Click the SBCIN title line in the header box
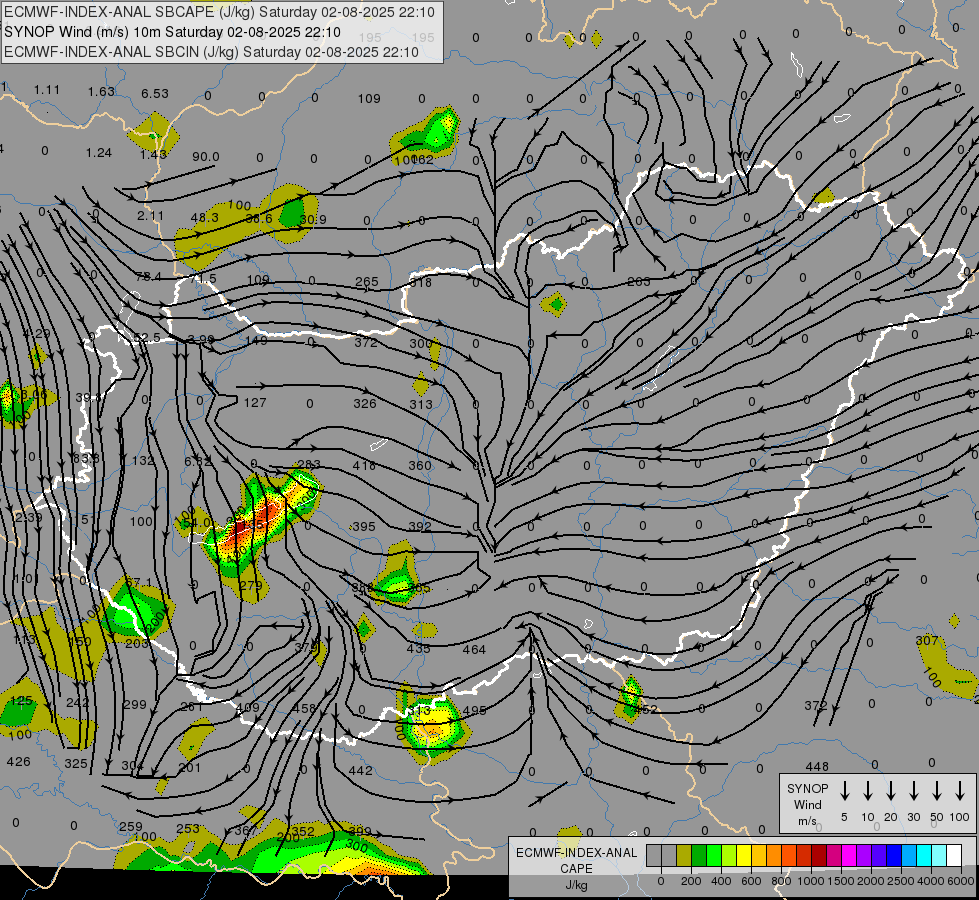 point(211,52)
